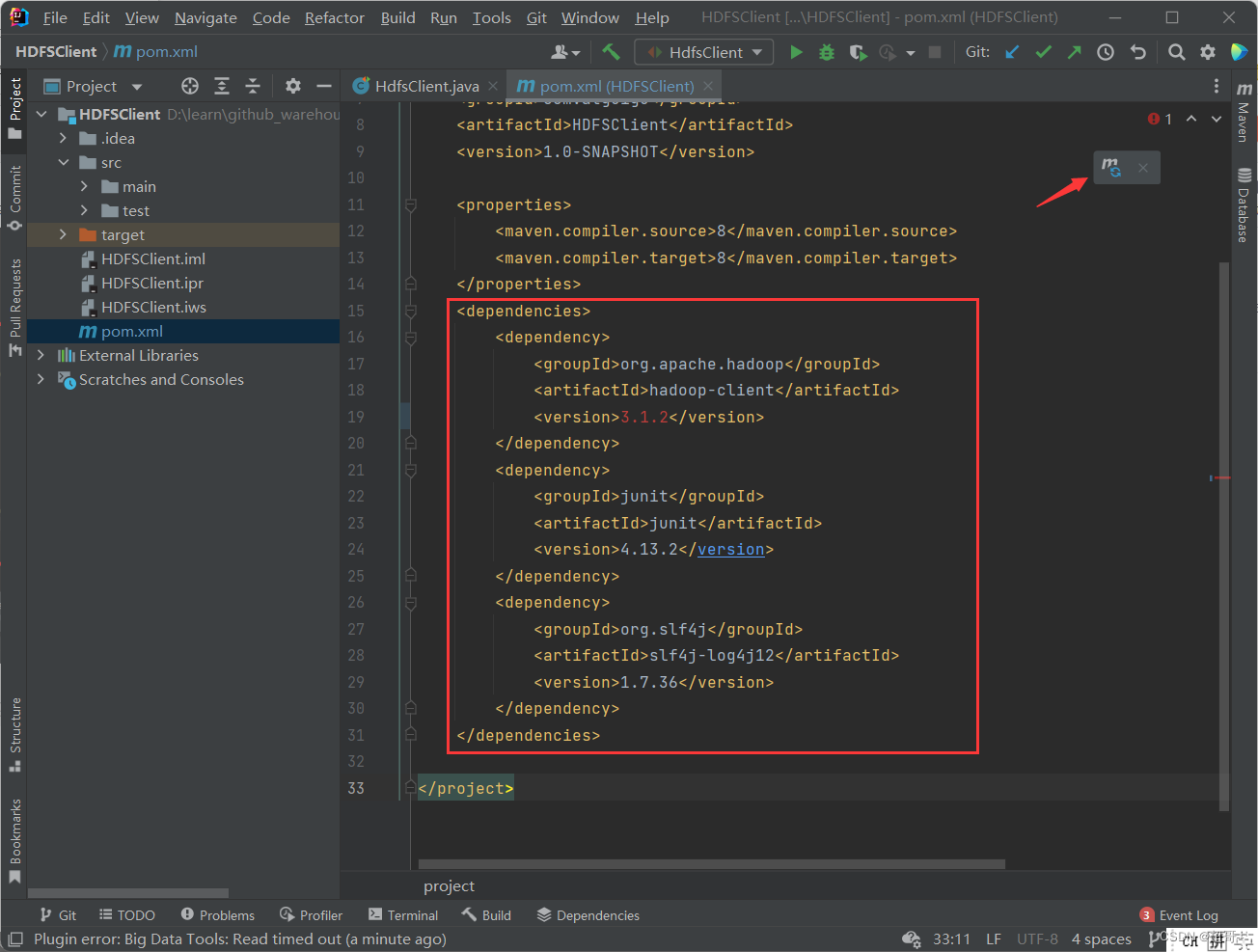Open the Profiler tool window
The width and height of the screenshot is (1258, 952).
(x=311, y=915)
